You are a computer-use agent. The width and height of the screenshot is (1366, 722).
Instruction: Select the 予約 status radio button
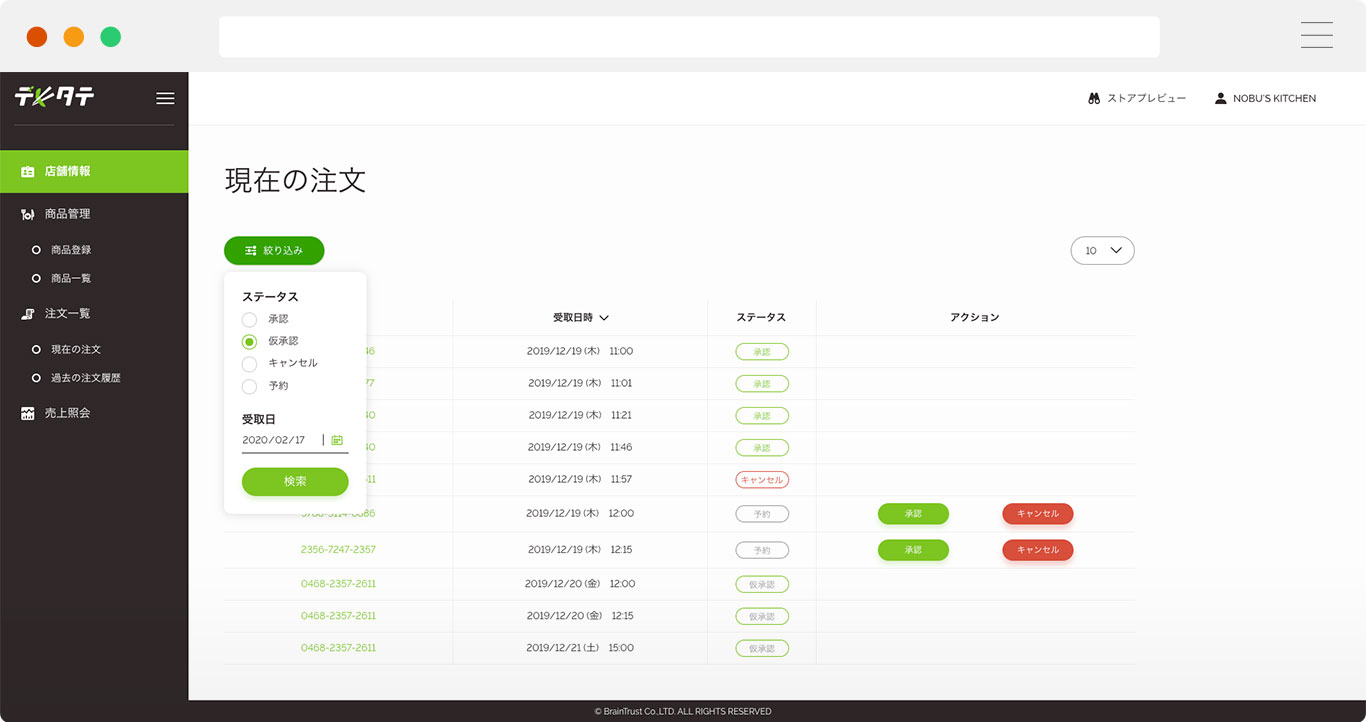click(249, 386)
